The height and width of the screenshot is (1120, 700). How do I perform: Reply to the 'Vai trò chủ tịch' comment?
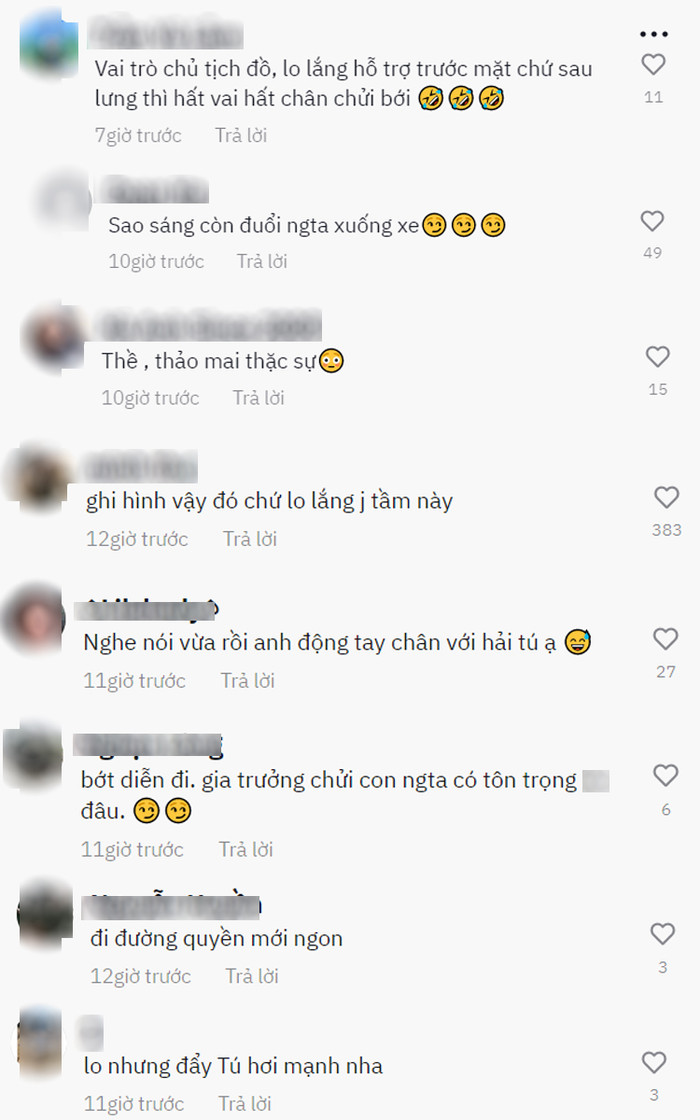click(x=241, y=135)
